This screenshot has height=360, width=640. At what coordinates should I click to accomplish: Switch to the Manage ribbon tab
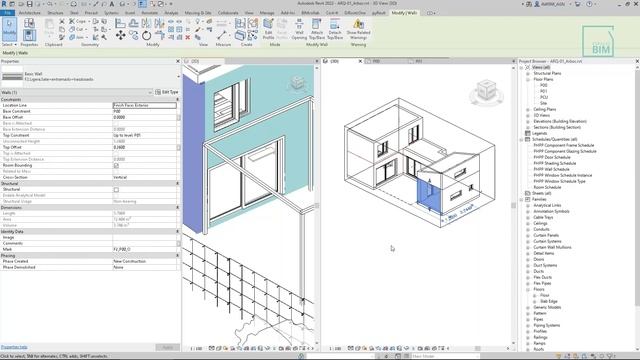point(267,13)
